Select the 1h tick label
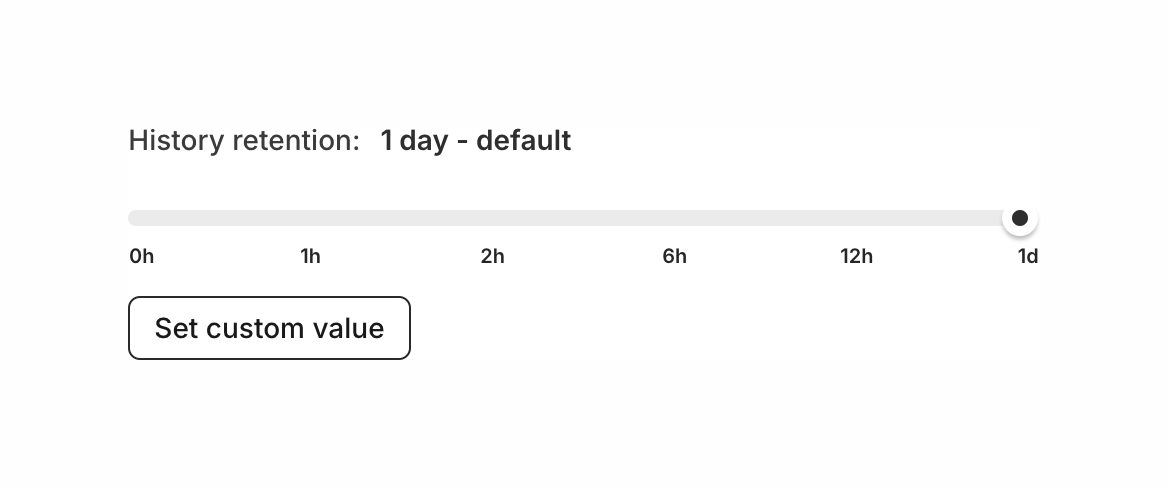The width and height of the screenshot is (1169, 488). [311, 257]
